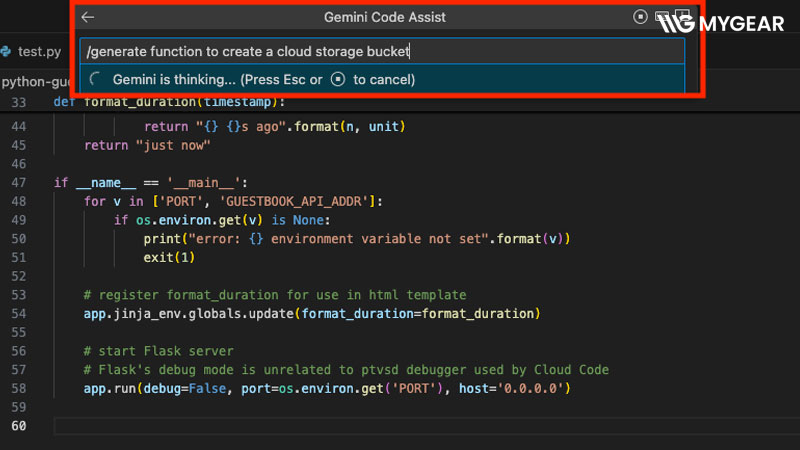This screenshot has height=450, width=800.
Task: Click the MYGEAR logo watermark
Action: pyautogui.click(x=721, y=23)
